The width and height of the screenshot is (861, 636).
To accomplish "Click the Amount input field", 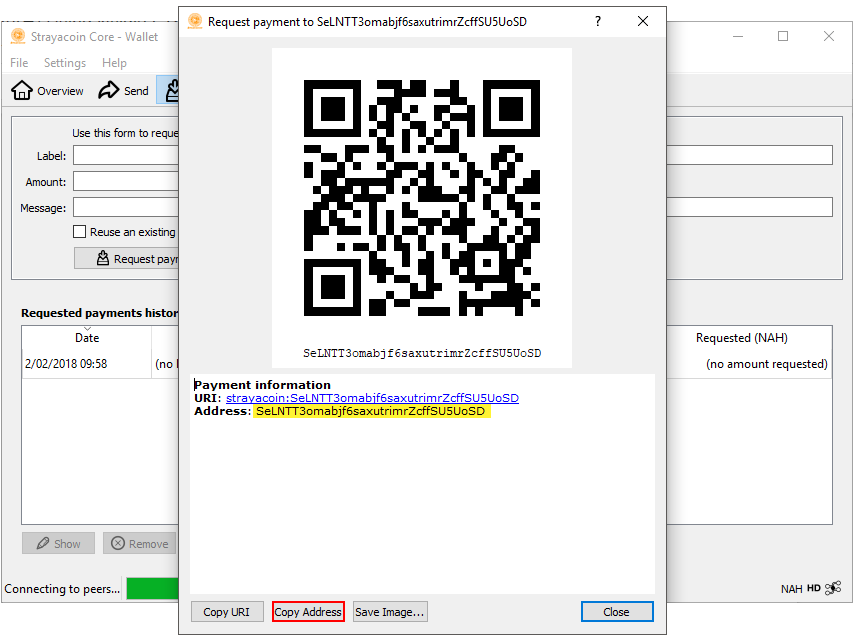I will click(126, 181).
